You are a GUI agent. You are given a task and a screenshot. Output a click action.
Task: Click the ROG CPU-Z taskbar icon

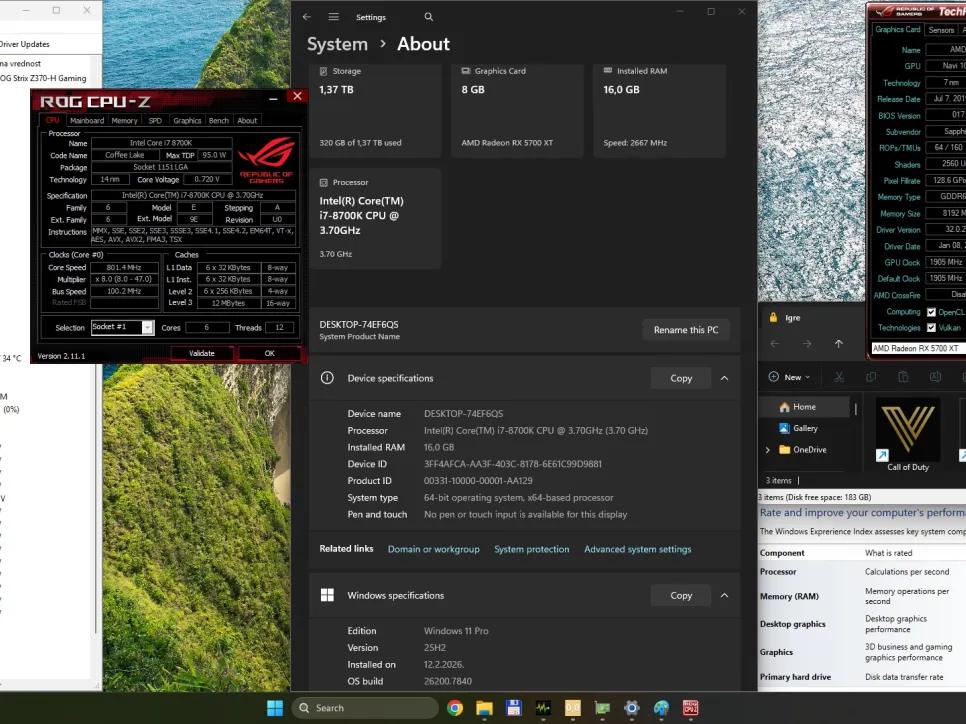click(x=690, y=708)
